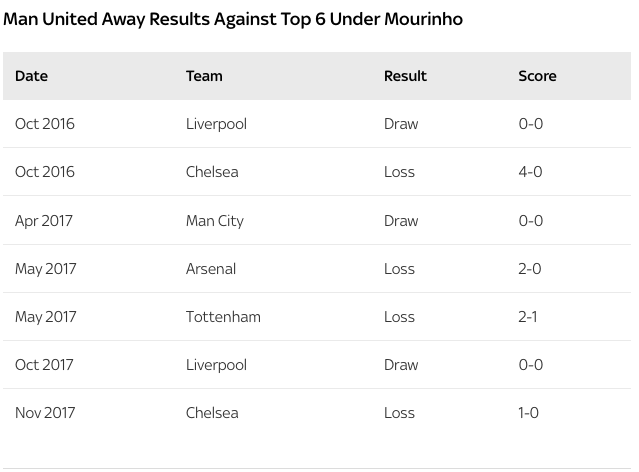The image size is (639, 472).
Task: Click the Nov 2017 date cell
Action: [45, 413]
